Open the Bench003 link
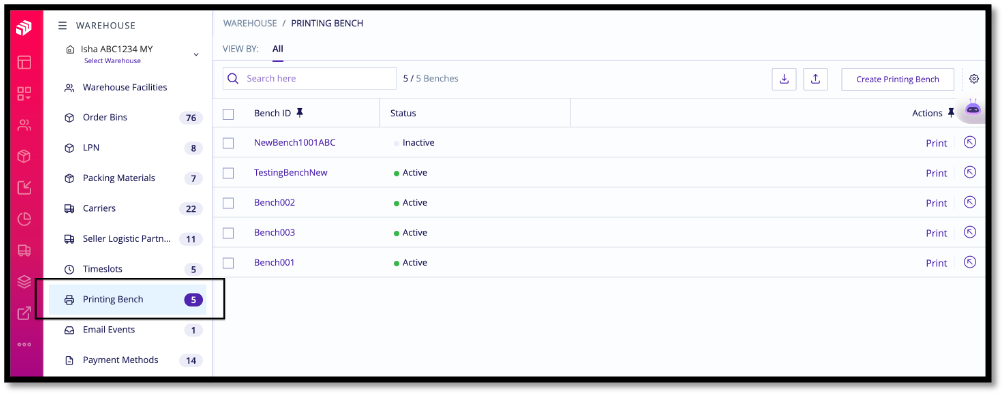Viewport: 1002px width, 395px height. click(x=274, y=233)
